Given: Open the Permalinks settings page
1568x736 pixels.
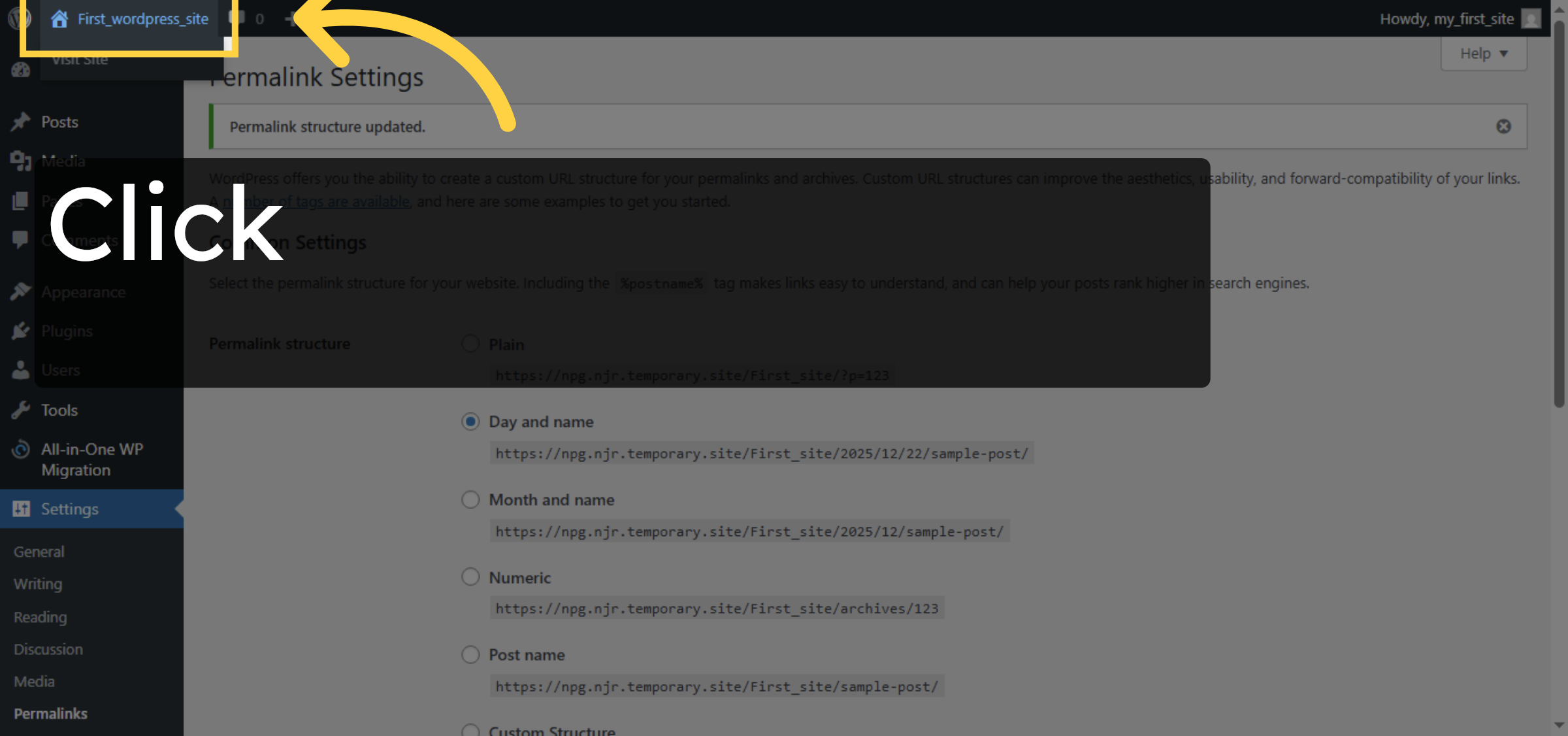Looking at the screenshot, I should [x=50, y=713].
